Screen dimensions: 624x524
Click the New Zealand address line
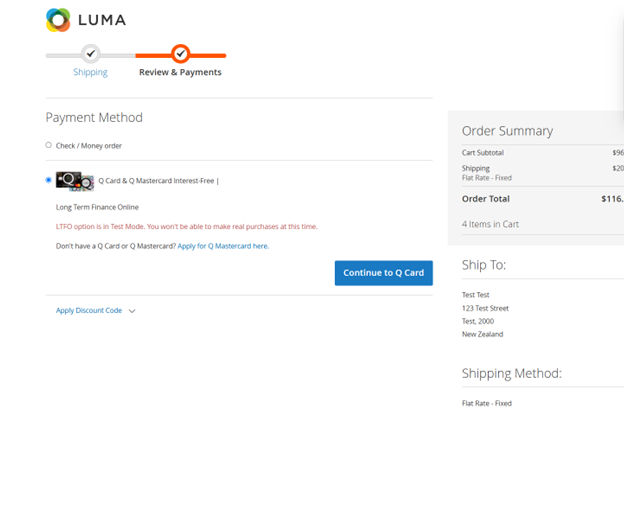pos(482,334)
